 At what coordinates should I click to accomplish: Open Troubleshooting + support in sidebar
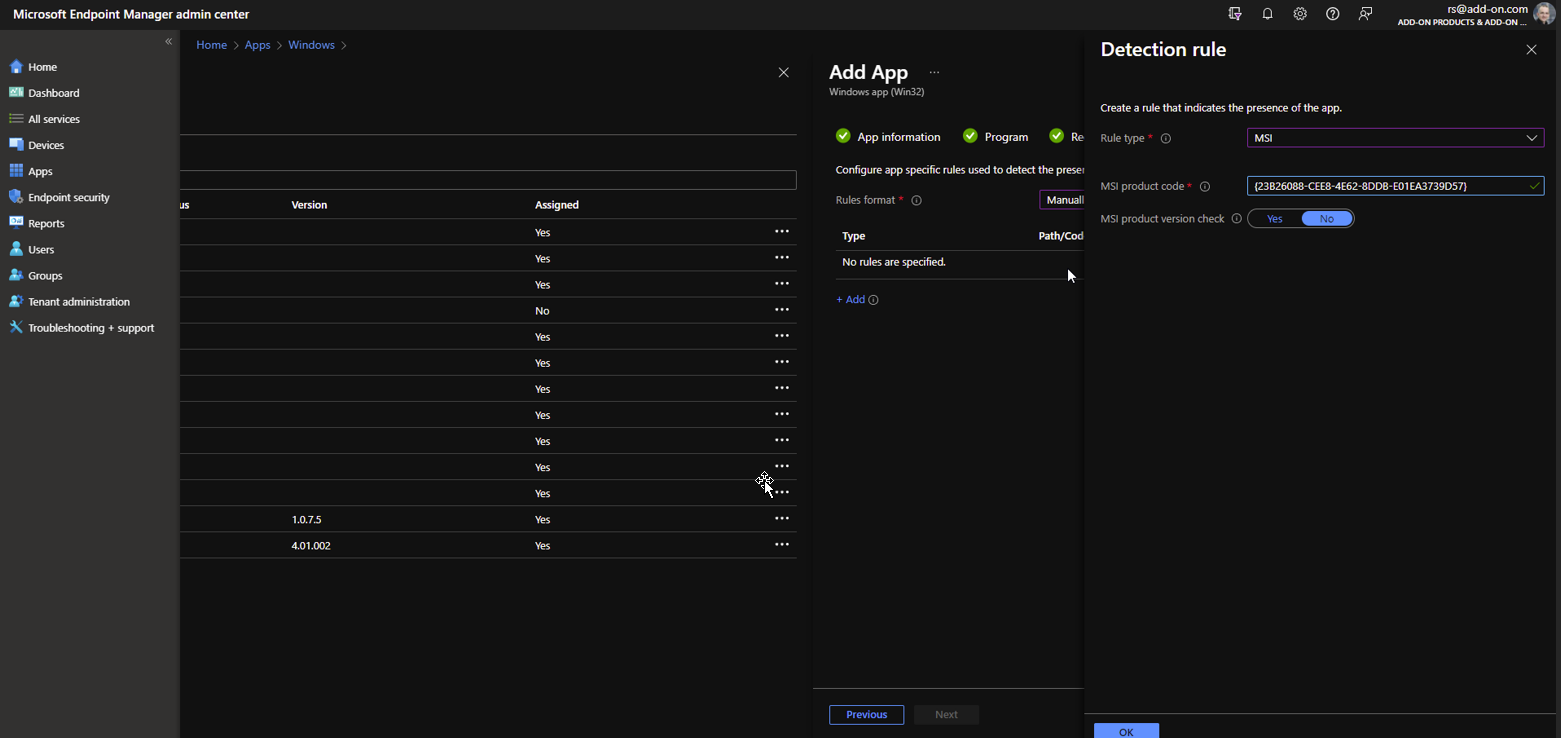91,327
